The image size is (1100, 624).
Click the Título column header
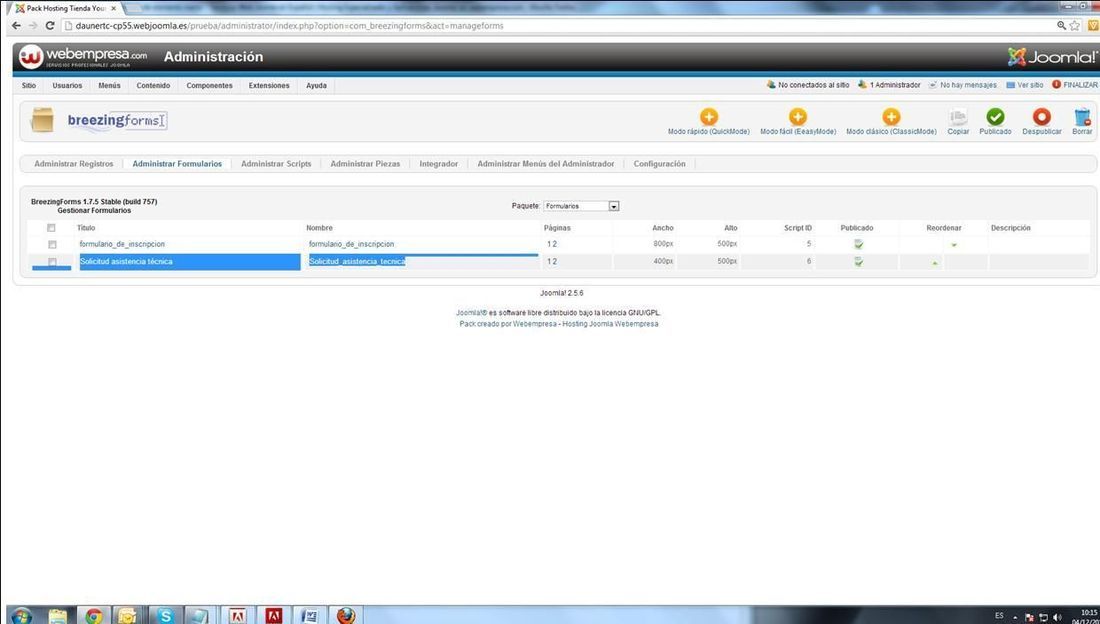pyautogui.click(x=86, y=228)
